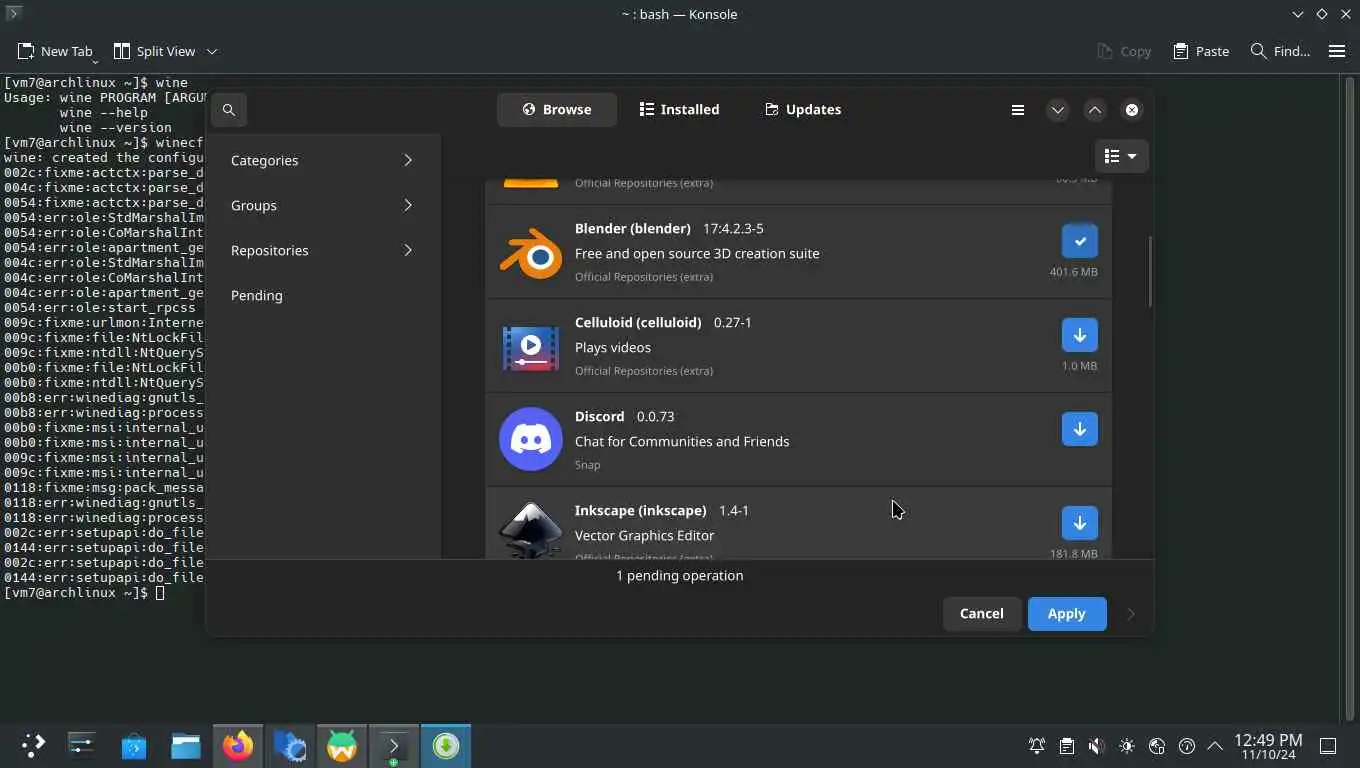Click the Discord app icon
1360x768 pixels.
pyautogui.click(x=530, y=440)
